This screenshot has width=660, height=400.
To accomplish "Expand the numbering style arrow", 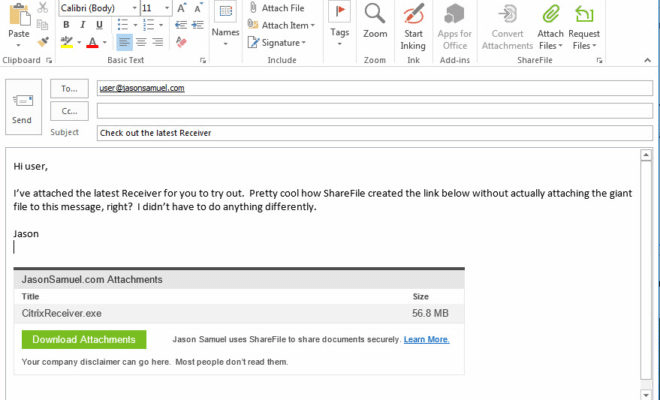I will pyautogui.click(x=161, y=25).
